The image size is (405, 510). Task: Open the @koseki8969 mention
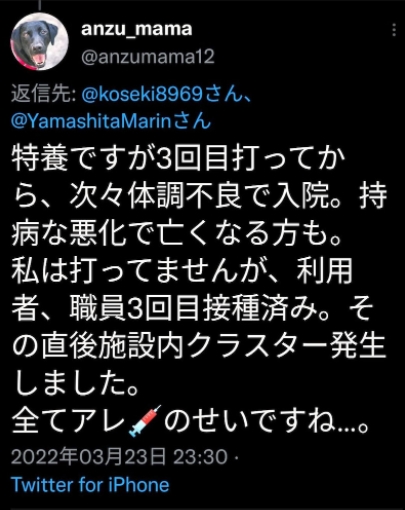coord(142,95)
